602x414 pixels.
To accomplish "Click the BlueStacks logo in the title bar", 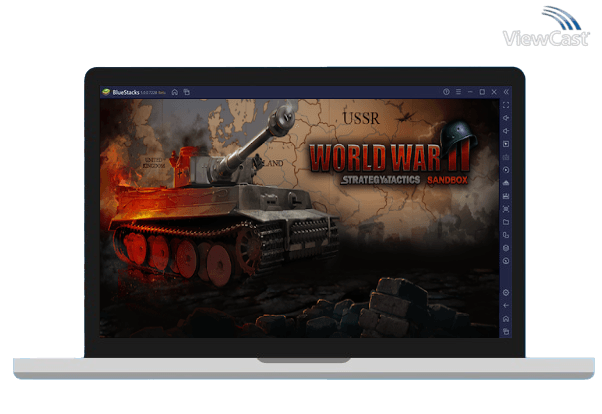I will click(106, 92).
